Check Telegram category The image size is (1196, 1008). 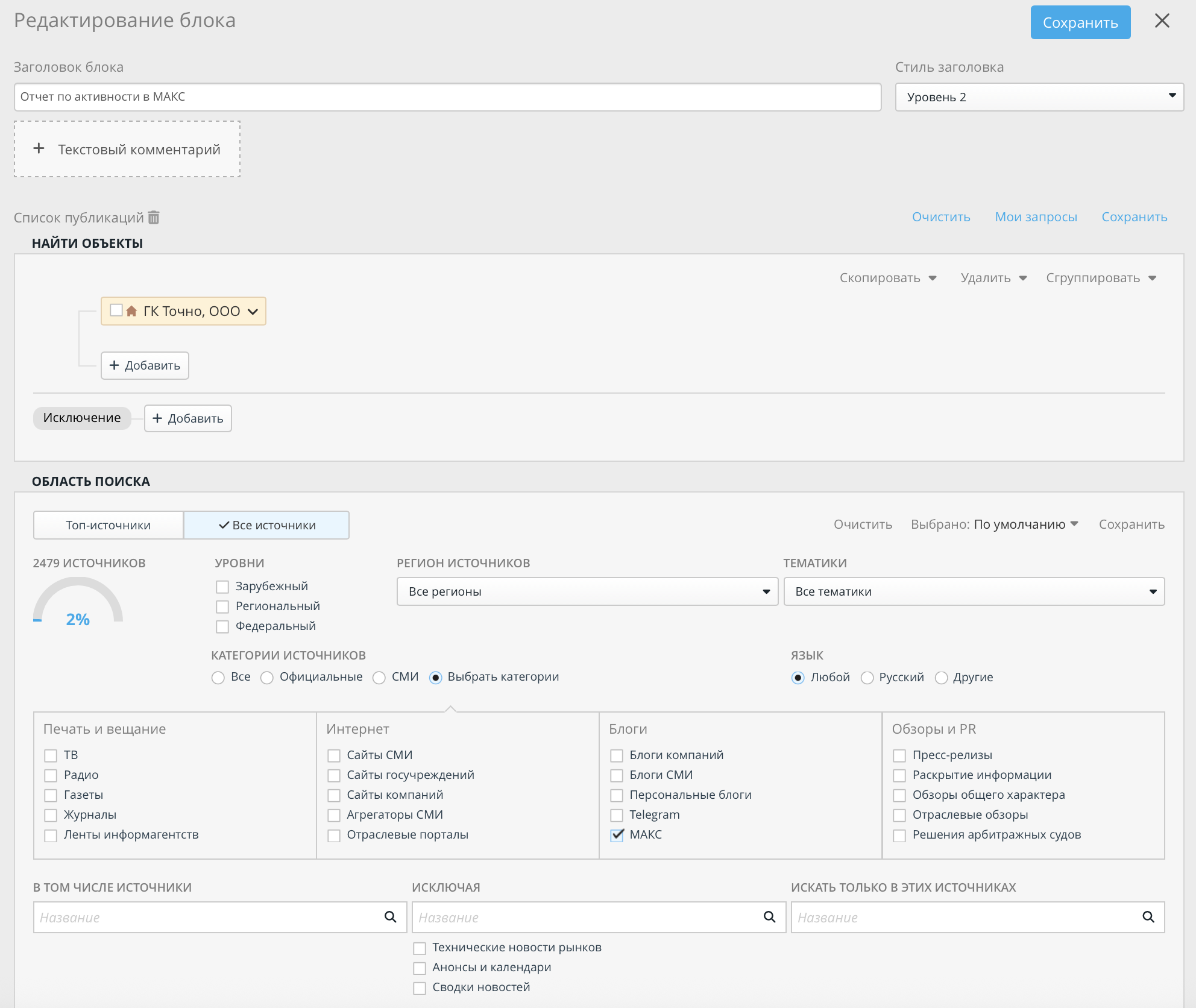617,815
